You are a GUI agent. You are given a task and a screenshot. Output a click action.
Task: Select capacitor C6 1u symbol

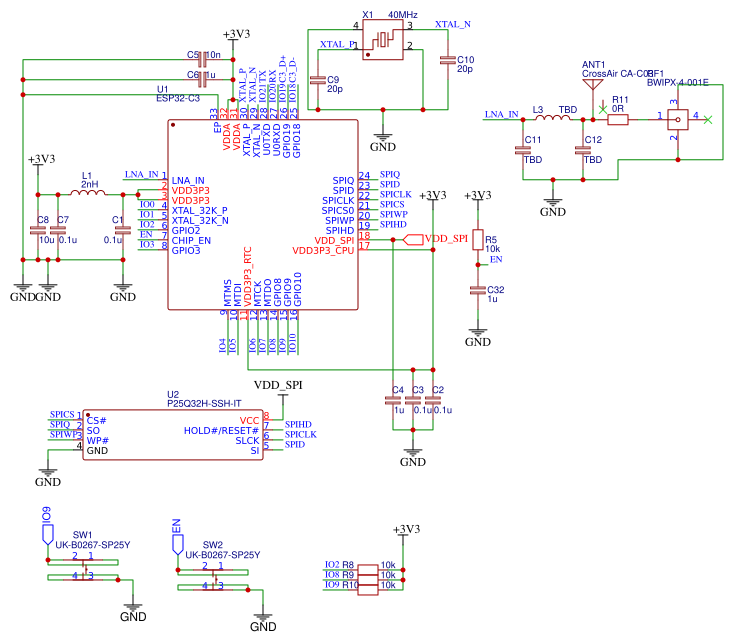203,80
